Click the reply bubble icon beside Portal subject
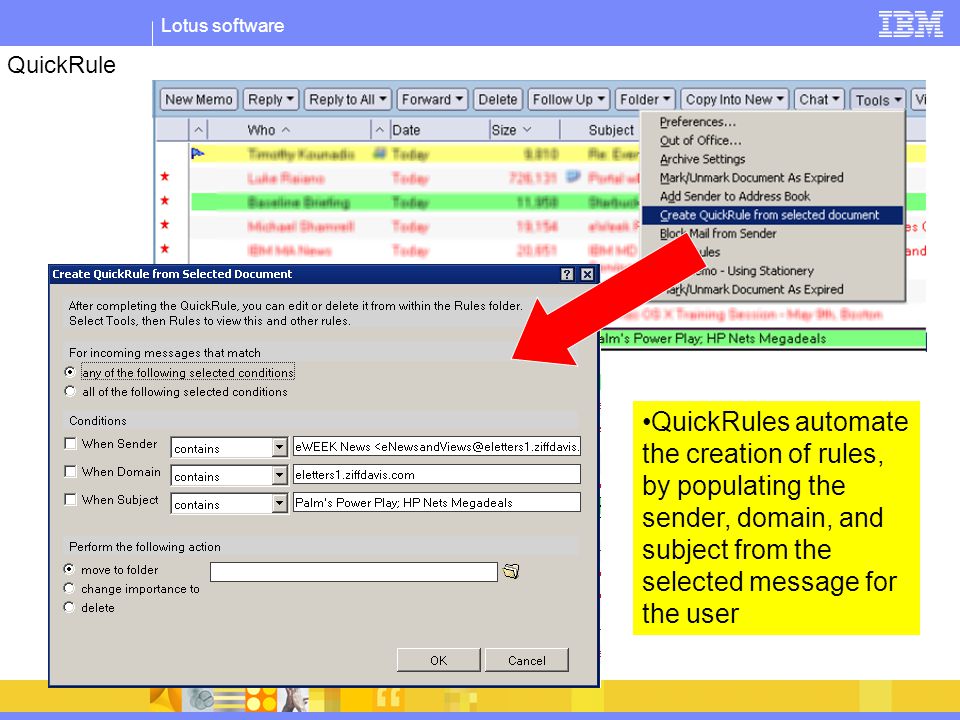Screen dimensions: 960x720 573,177
